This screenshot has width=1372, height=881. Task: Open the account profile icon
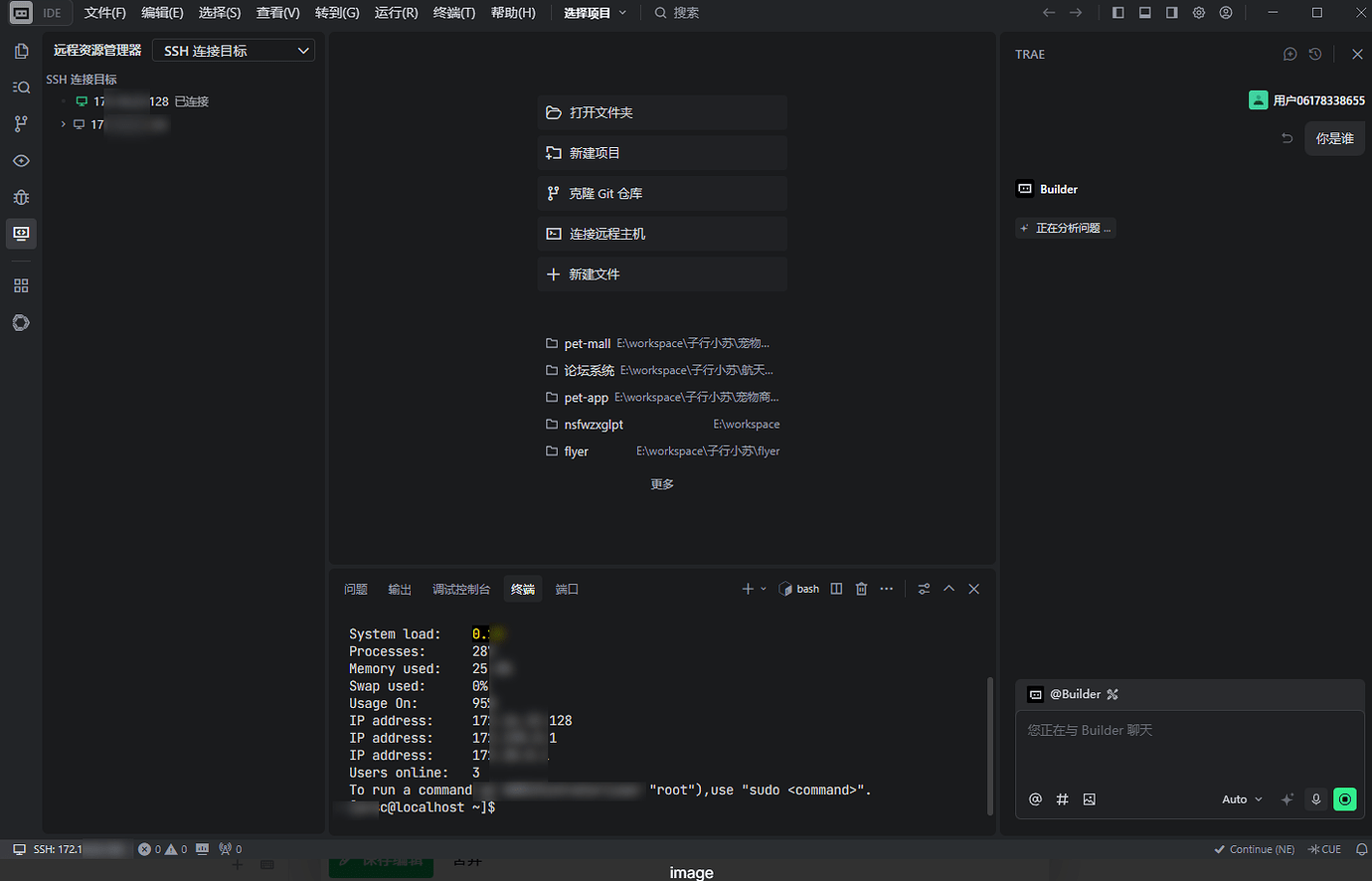1226,13
